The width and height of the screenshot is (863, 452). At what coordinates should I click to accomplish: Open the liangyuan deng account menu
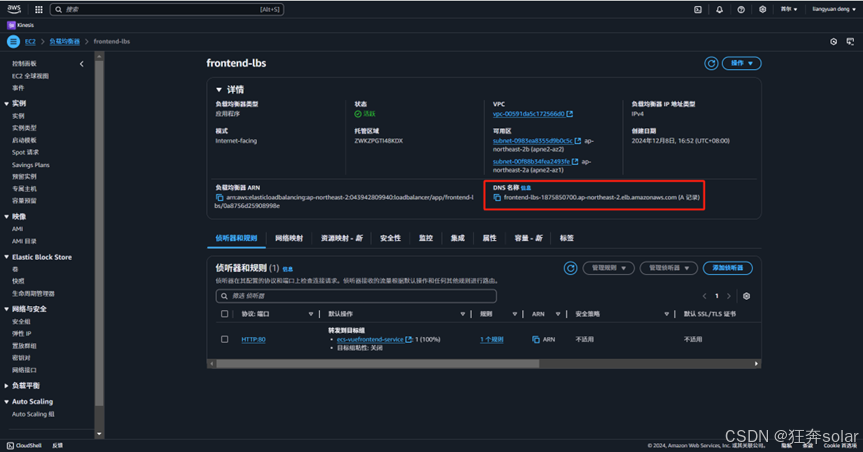[834, 9]
